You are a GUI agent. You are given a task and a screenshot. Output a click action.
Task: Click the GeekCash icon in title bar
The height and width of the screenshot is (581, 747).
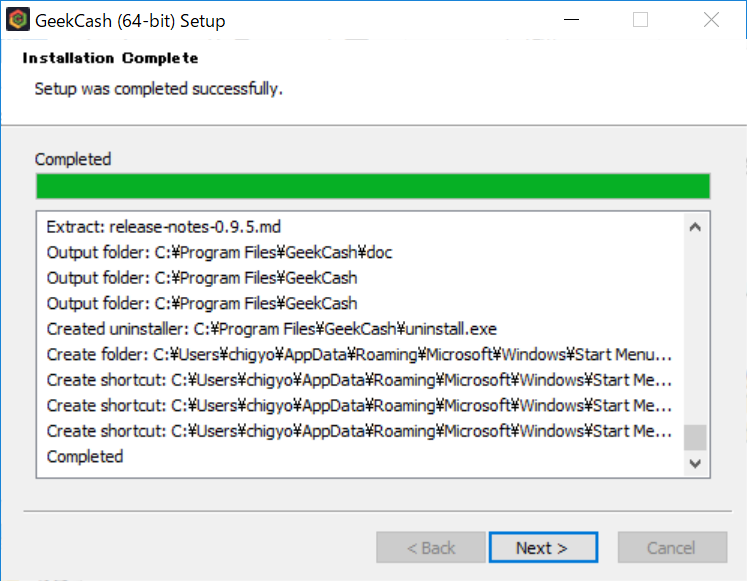[17, 20]
